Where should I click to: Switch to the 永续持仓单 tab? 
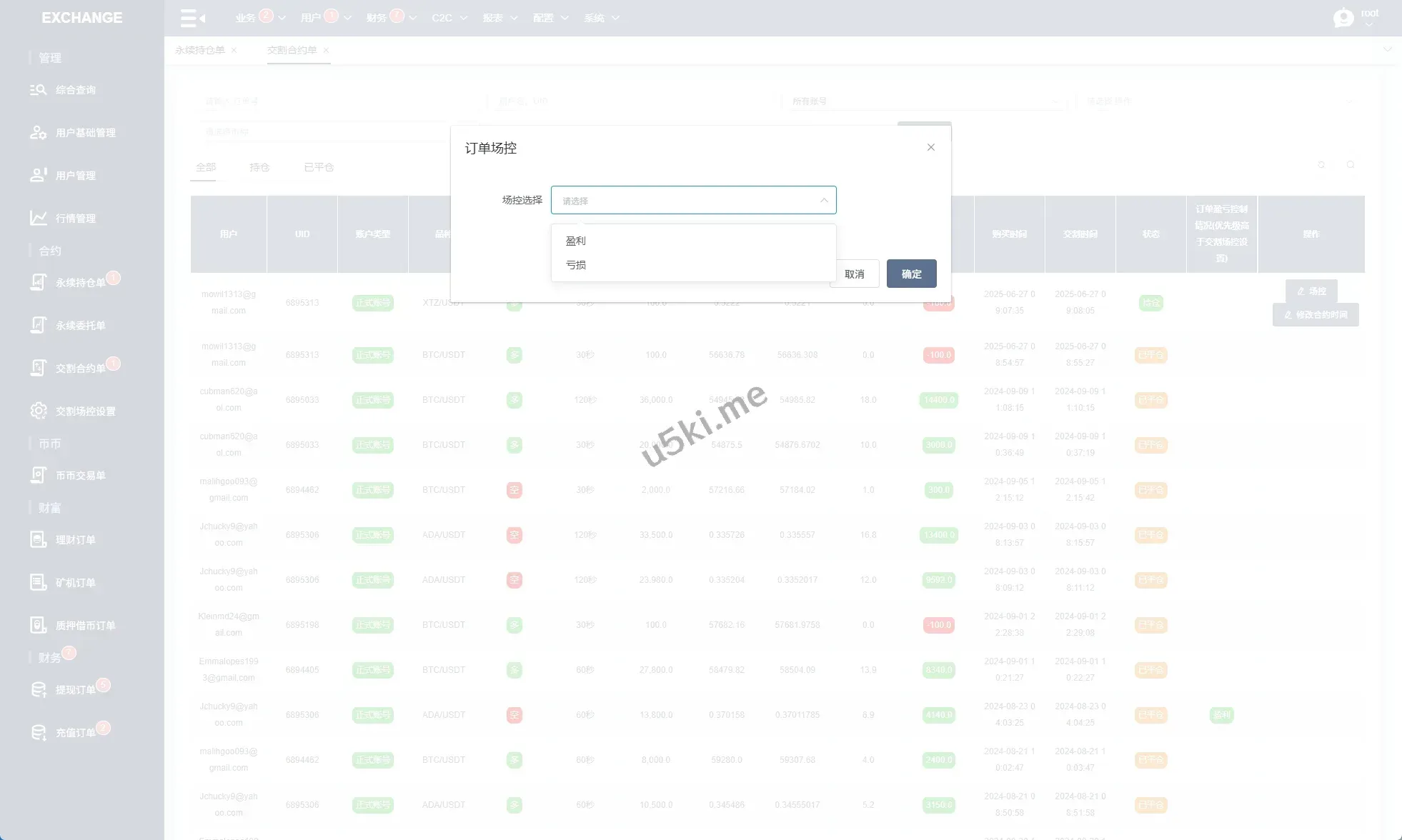(x=200, y=50)
